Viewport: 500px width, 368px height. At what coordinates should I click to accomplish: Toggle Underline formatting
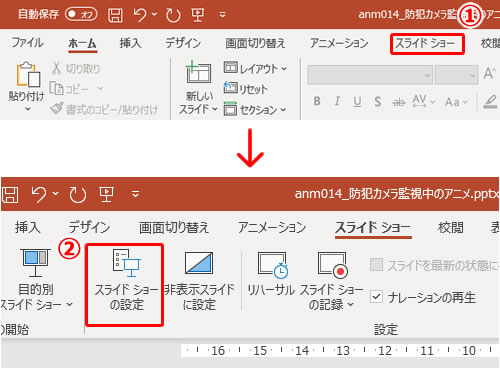tap(357, 101)
